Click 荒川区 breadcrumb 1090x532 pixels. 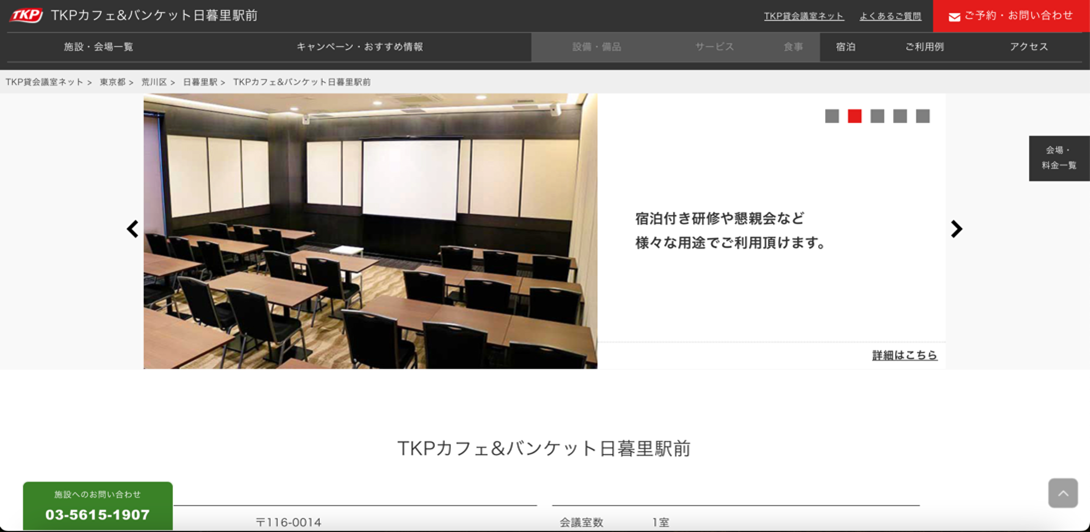(154, 82)
